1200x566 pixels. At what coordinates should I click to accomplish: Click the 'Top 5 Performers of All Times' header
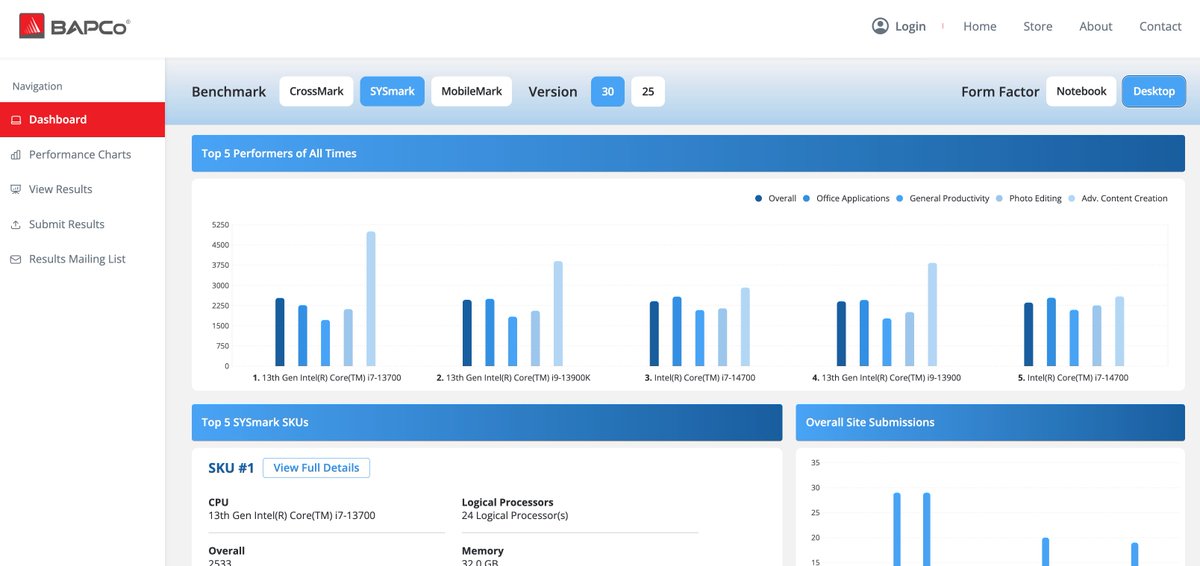(x=279, y=154)
